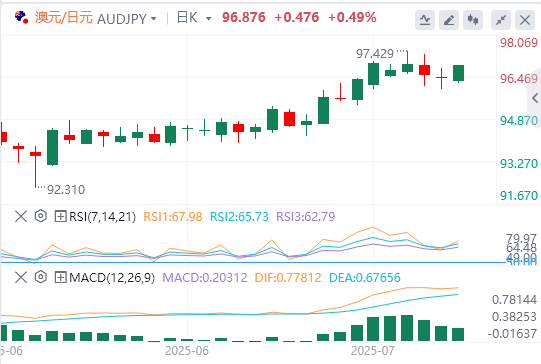Screen dimensions: 541x364
Task: Click the change value +0.476
Action: point(297,17)
